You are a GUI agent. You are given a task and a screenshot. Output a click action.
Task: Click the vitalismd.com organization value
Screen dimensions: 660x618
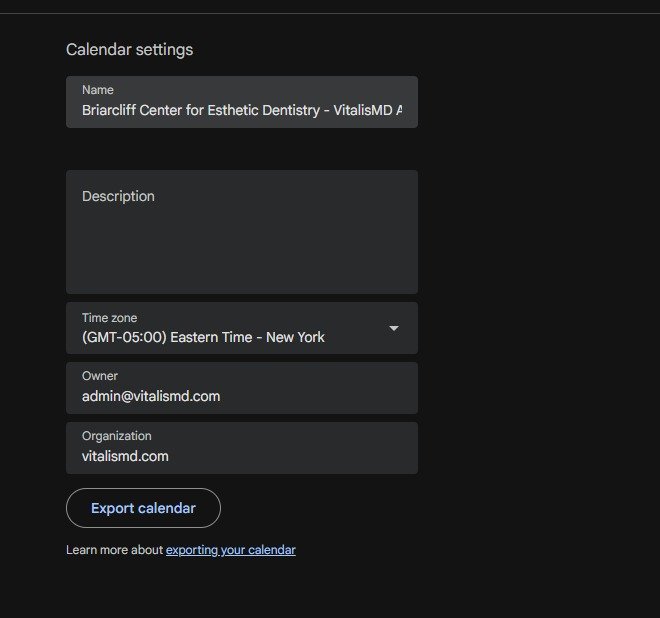[125, 456]
